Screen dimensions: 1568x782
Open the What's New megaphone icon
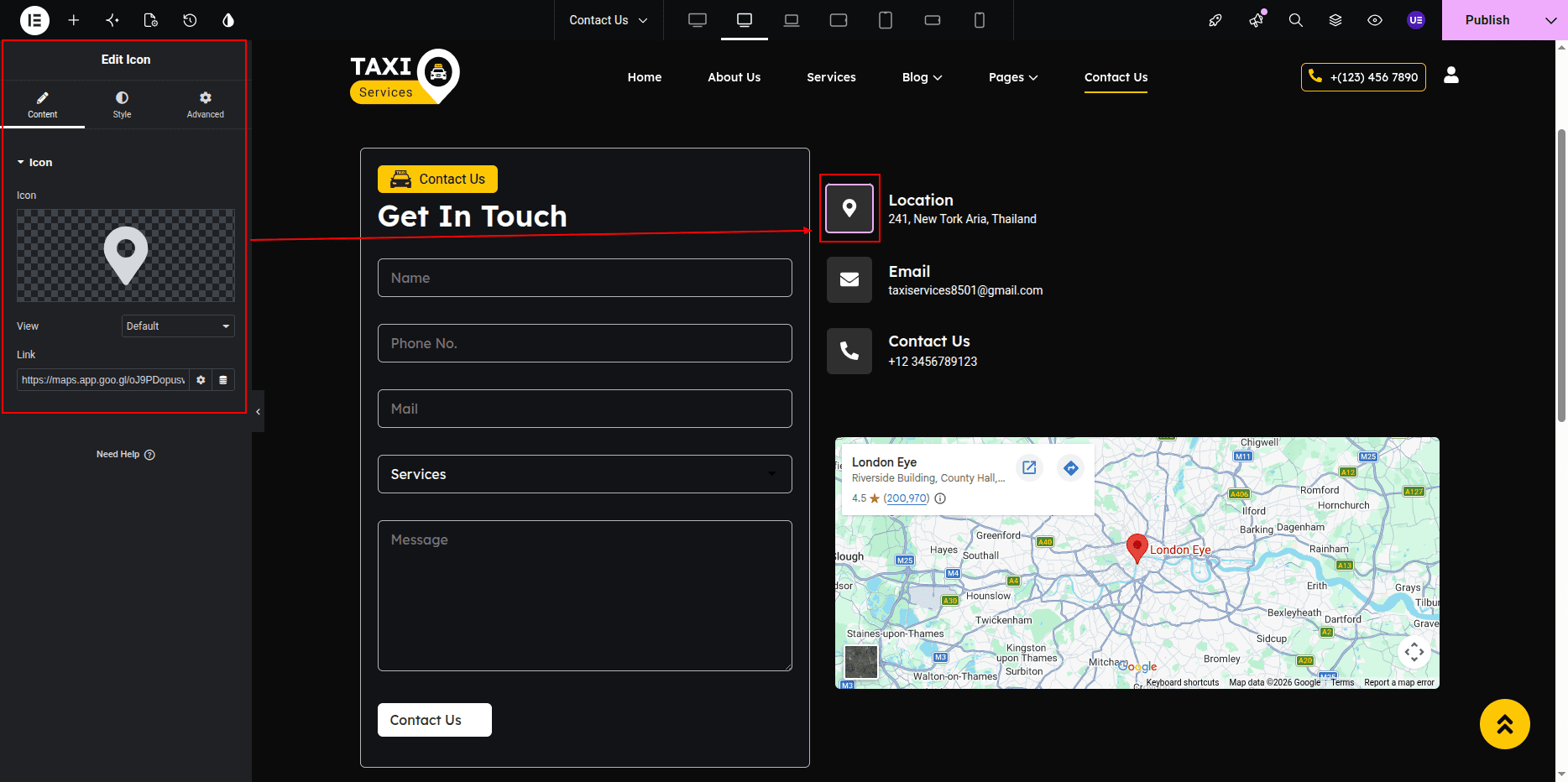tap(1257, 20)
